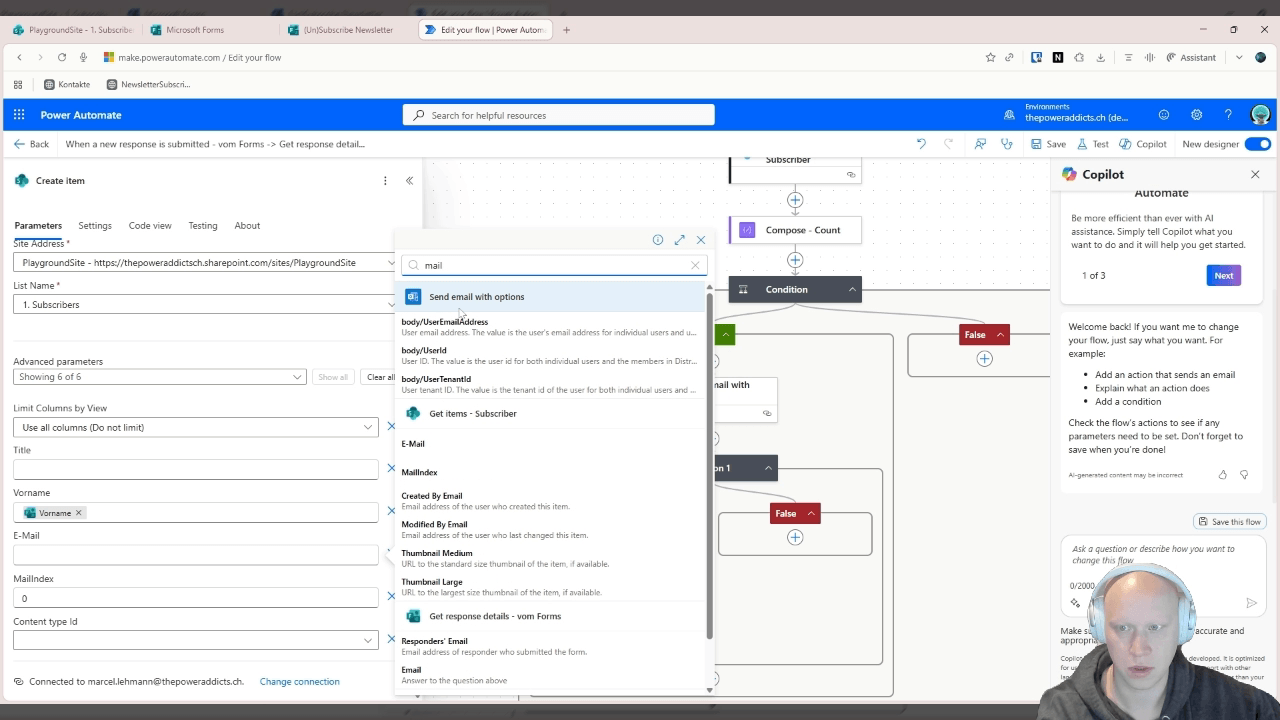The width and height of the screenshot is (1280, 720).
Task: Click the dynamic content search field
Action: click(x=554, y=265)
